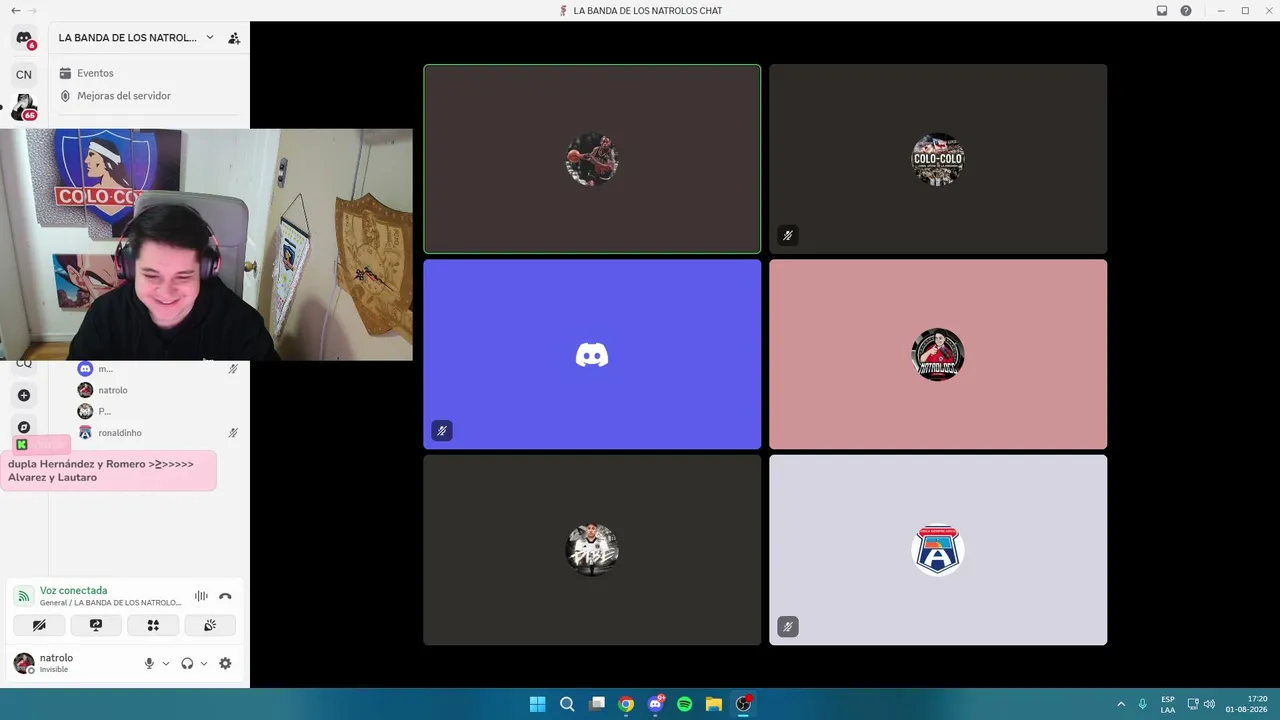The image size is (1280, 720).
Task: Add a new server
Action: (x=24, y=395)
